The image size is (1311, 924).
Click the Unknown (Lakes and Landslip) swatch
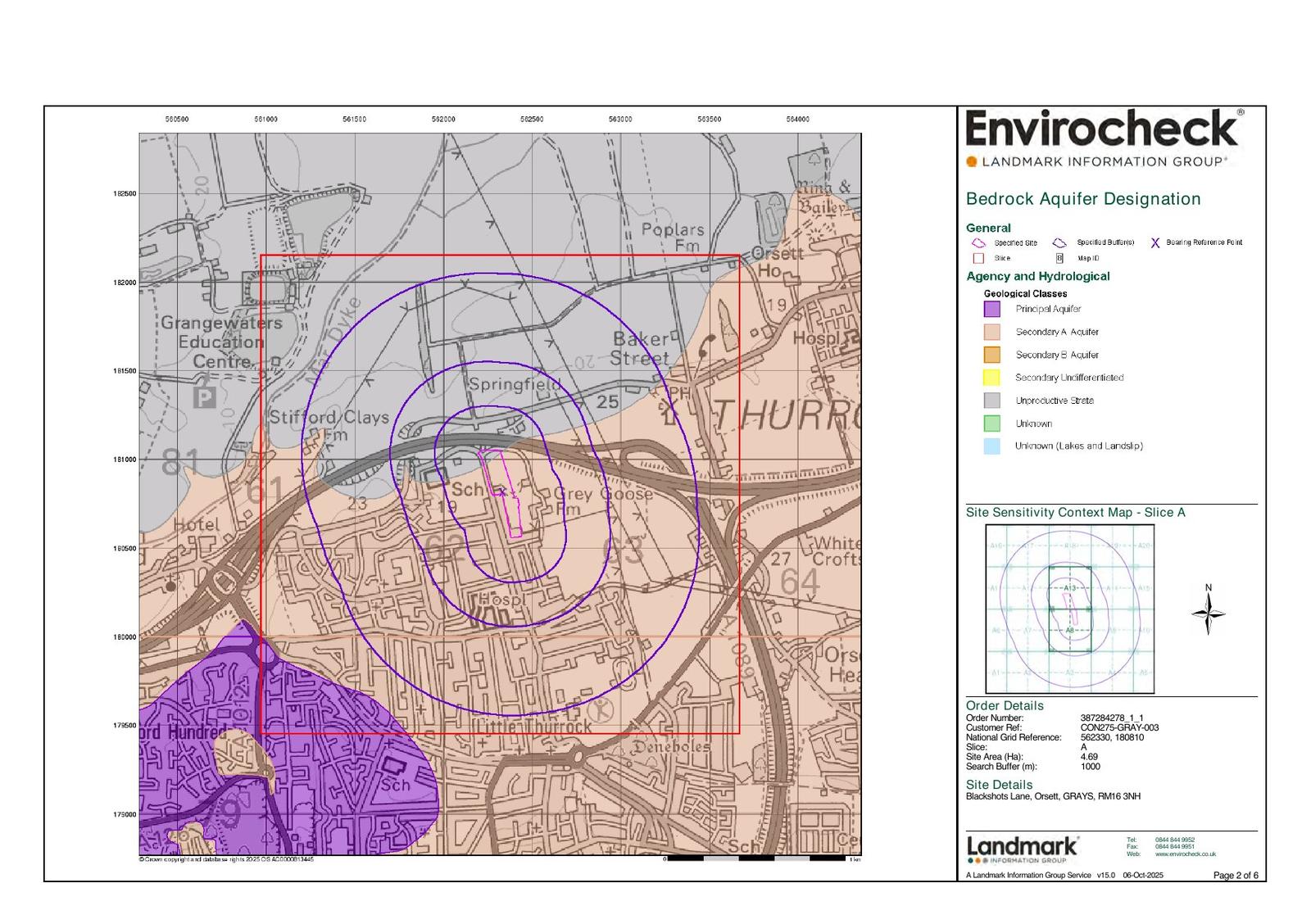click(991, 446)
